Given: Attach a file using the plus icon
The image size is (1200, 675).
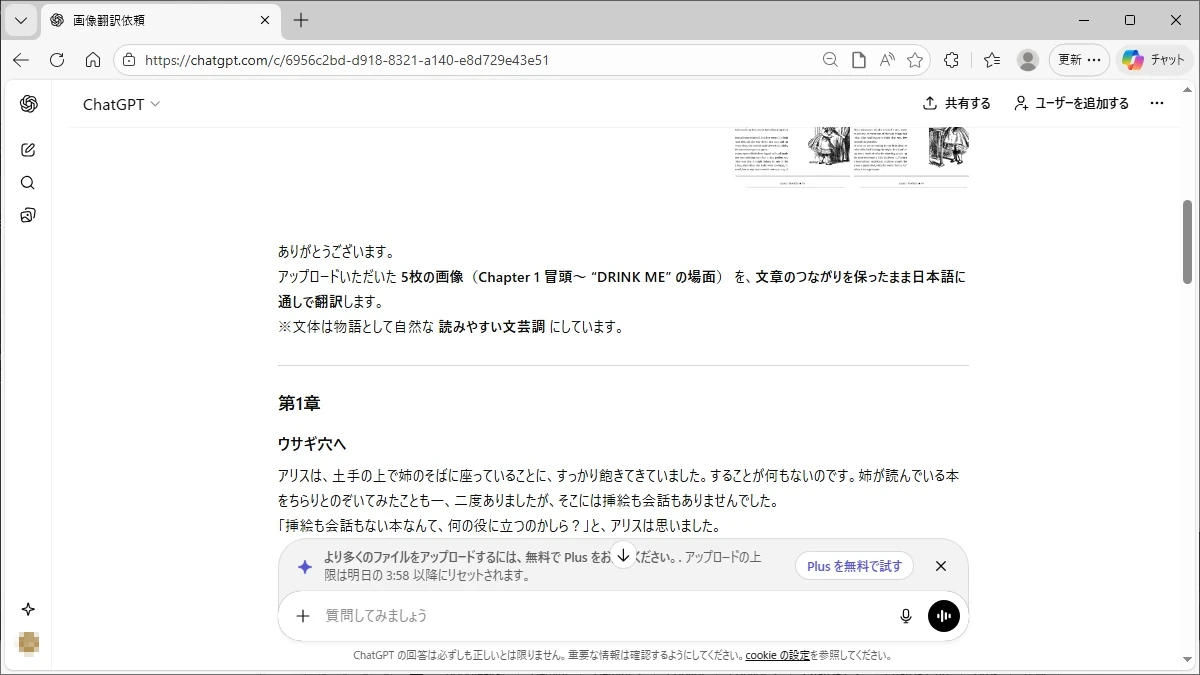Looking at the screenshot, I should [x=303, y=616].
